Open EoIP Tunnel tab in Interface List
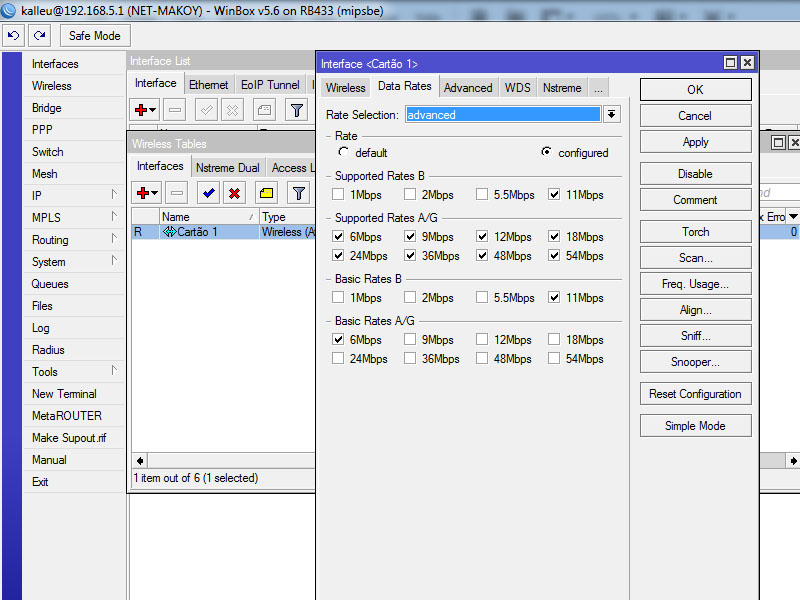The width and height of the screenshot is (800, 600). [x=270, y=85]
